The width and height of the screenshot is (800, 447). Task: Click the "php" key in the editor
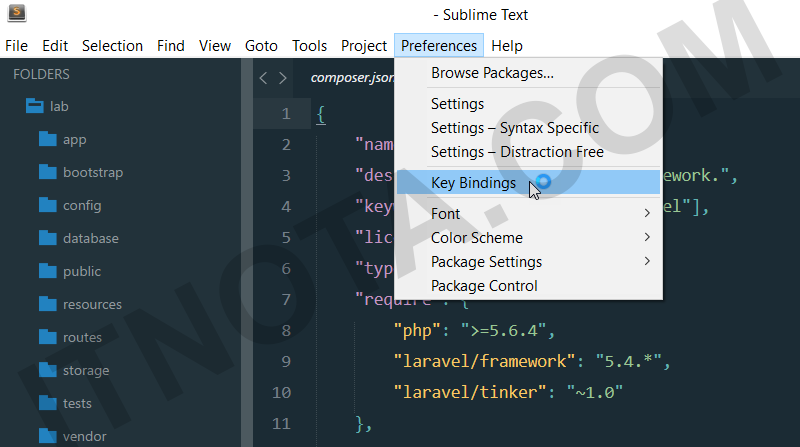pyautogui.click(x=417, y=331)
